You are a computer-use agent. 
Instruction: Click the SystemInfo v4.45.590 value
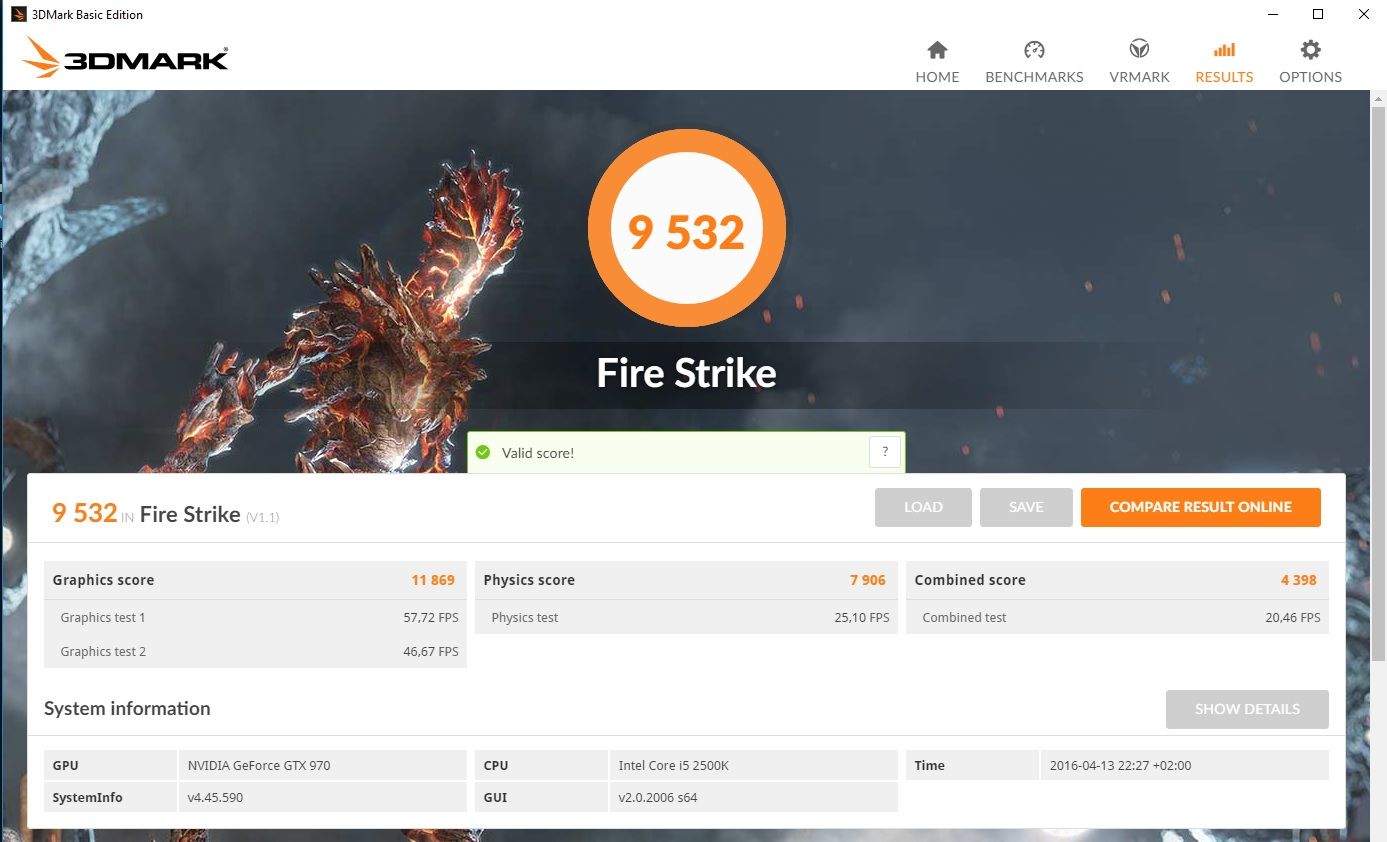click(x=215, y=797)
